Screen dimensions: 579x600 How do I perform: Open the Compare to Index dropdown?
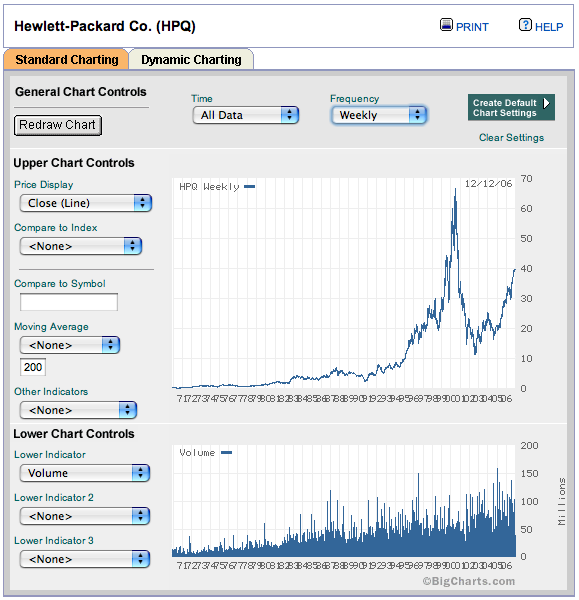point(81,246)
